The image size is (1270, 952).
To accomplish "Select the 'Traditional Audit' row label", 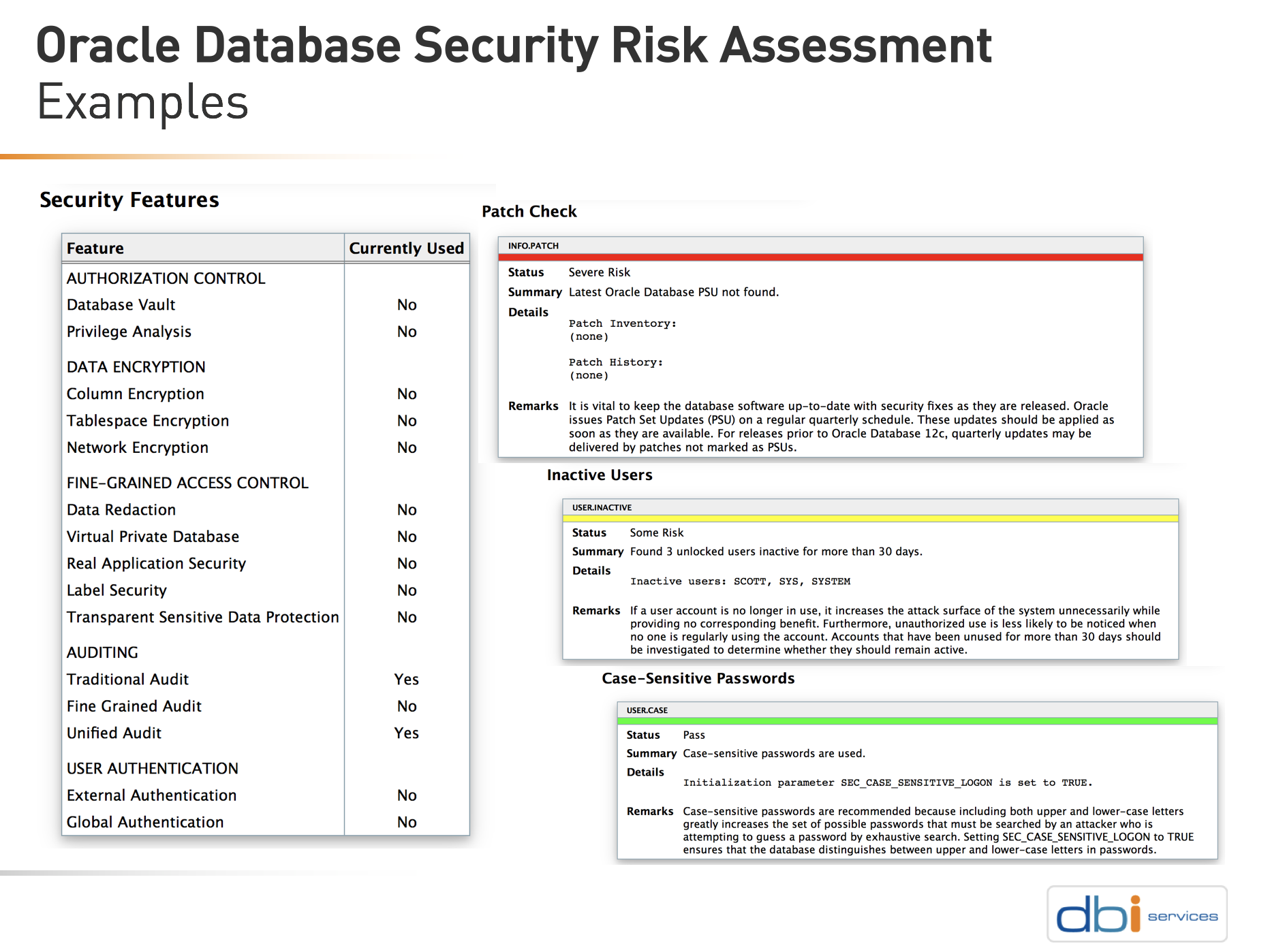I will pyautogui.click(x=128, y=680).
